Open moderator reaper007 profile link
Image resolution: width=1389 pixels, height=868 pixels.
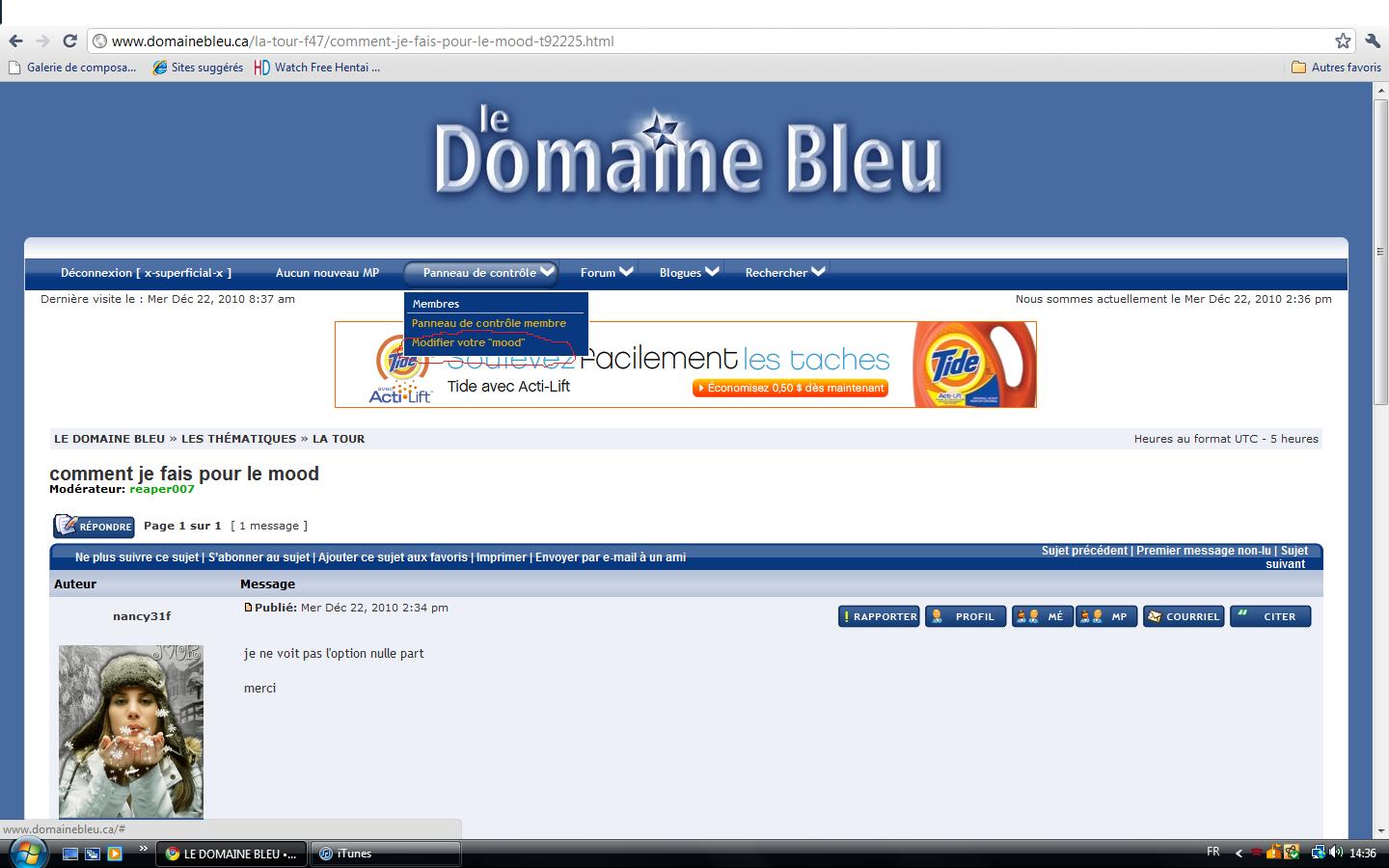[x=162, y=489]
